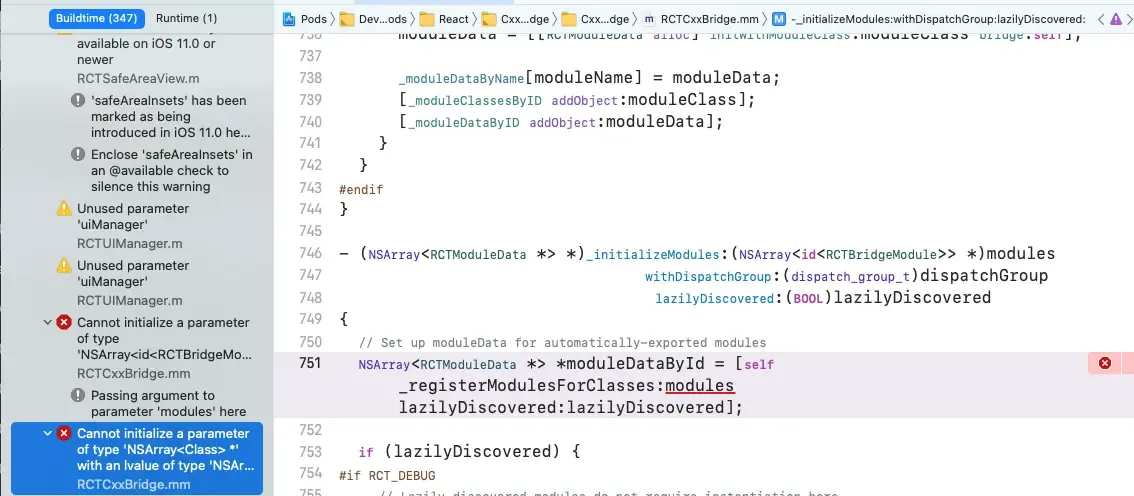Collapse the NSArray<id<RCTBridgeMo... error
Image resolution: width=1134 pixels, height=496 pixels.
pyautogui.click(x=48, y=322)
